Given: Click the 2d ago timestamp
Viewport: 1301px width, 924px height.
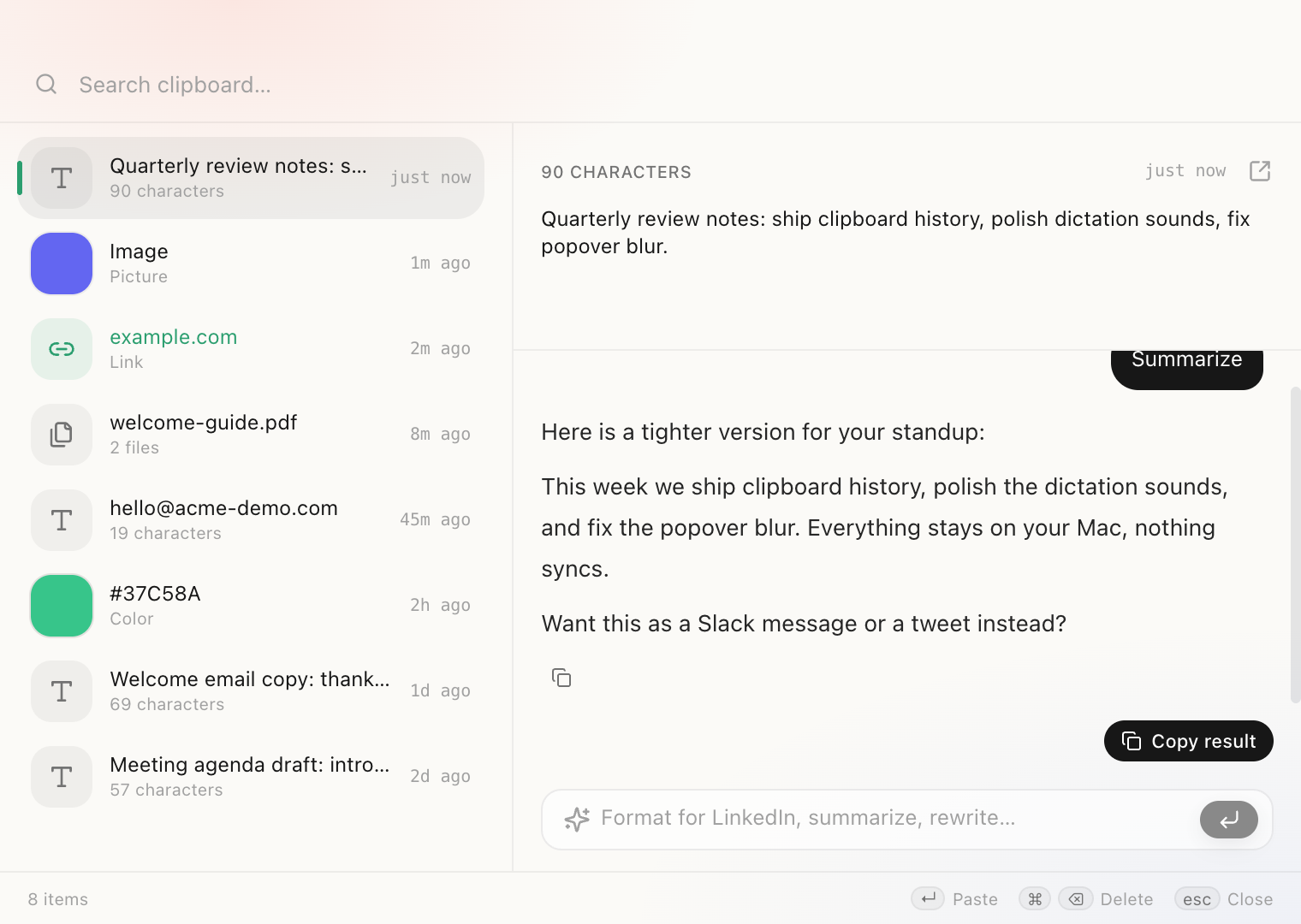Looking at the screenshot, I should [440, 776].
